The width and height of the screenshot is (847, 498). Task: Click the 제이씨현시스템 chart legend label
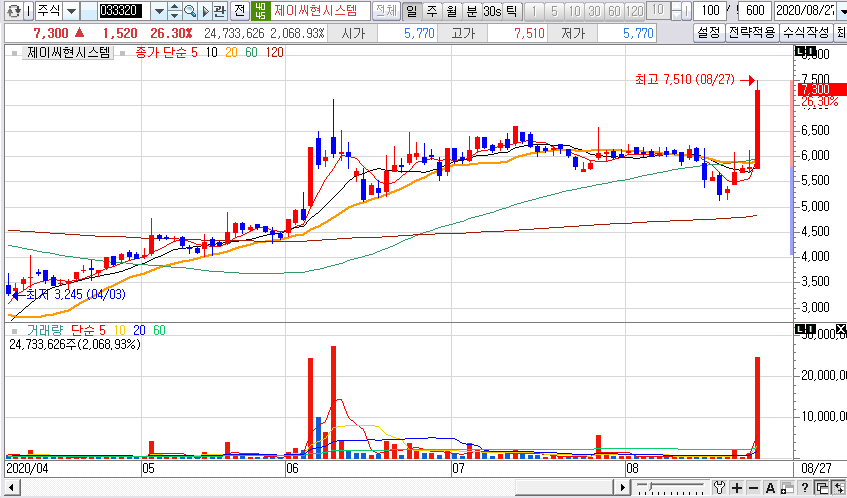(x=69, y=52)
